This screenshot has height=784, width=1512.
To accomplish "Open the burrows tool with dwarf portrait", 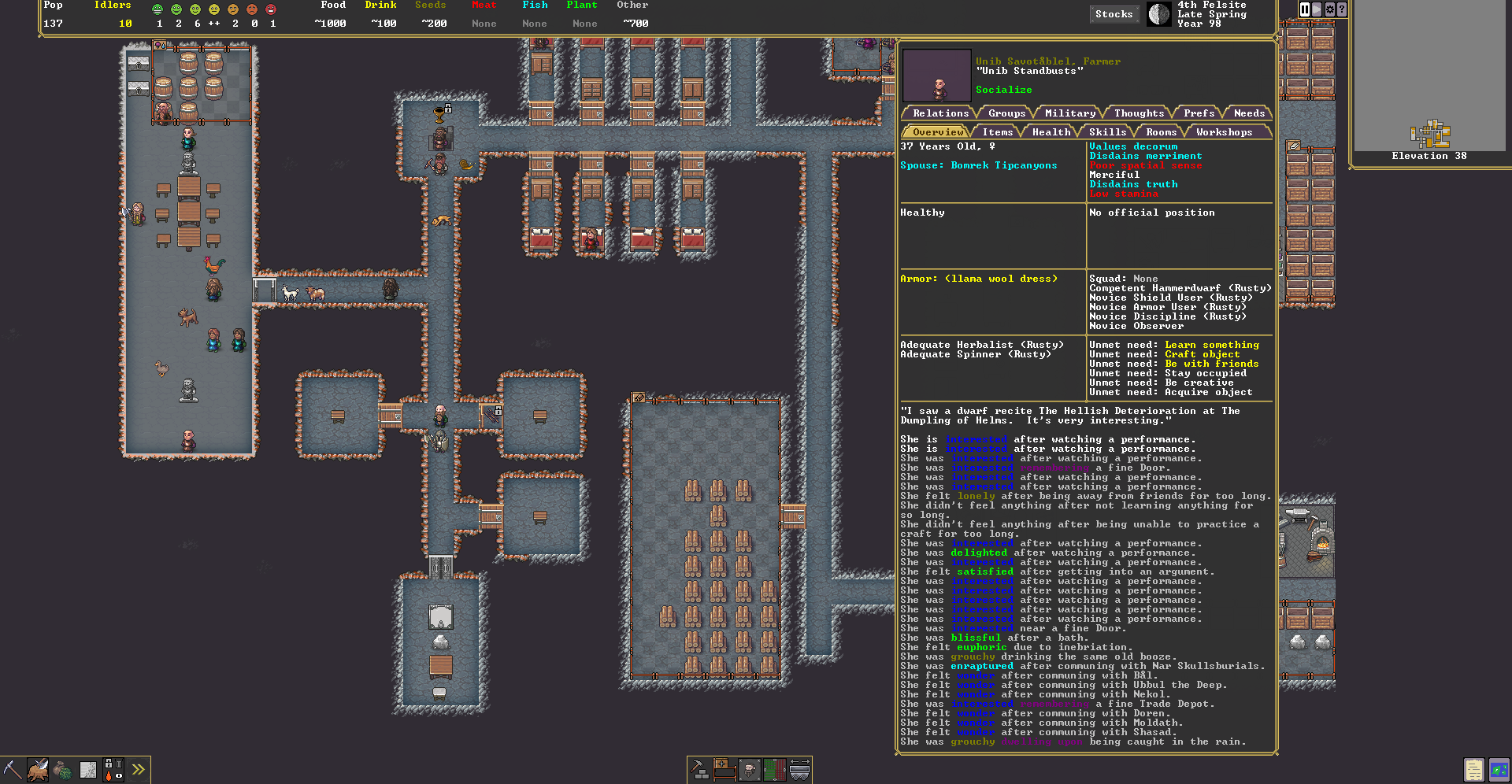I will click(x=750, y=770).
